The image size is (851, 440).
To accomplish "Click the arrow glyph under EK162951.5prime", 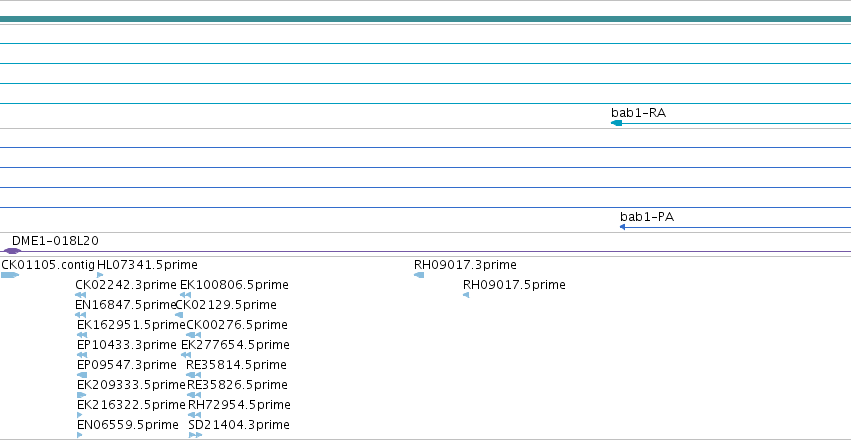I will click(82, 335).
